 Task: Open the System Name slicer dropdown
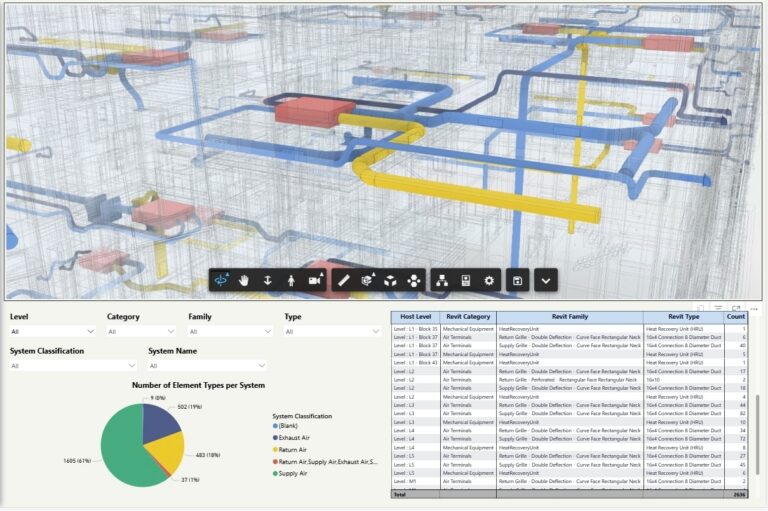(207, 366)
